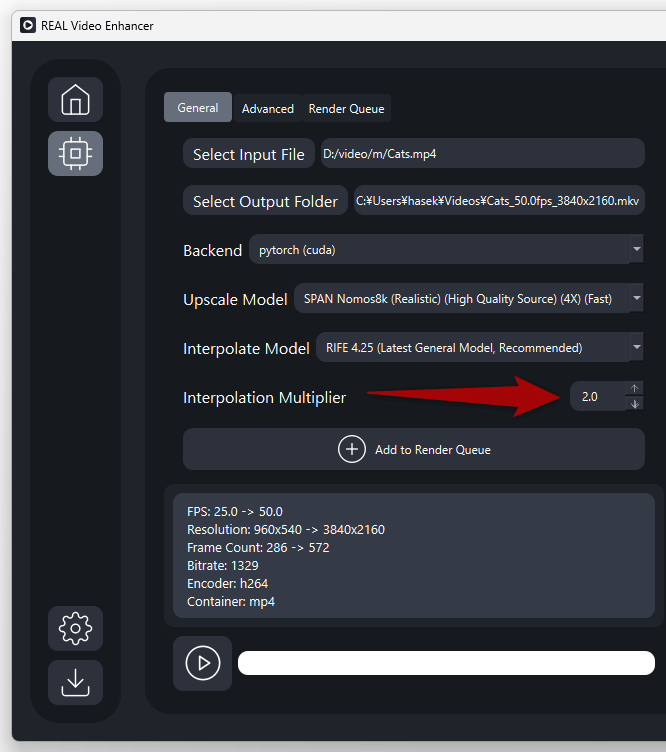Click Add to Render Queue
This screenshot has height=752, width=666.
tap(414, 449)
